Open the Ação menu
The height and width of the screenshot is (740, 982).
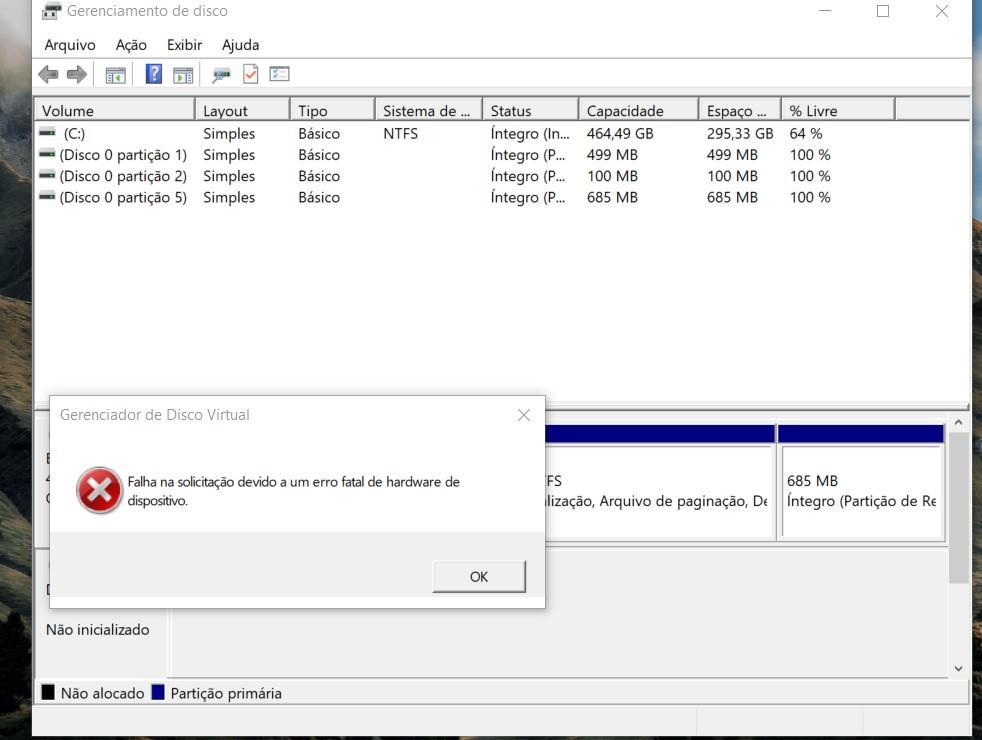click(x=131, y=45)
